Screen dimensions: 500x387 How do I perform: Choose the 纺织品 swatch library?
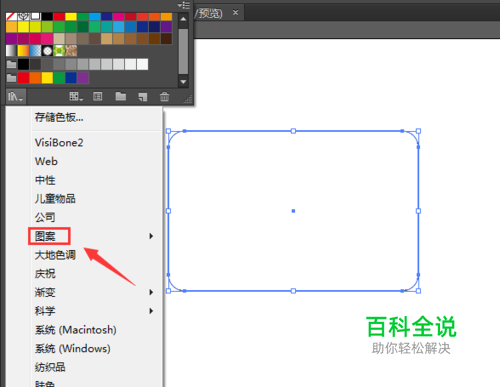click(50, 367)
